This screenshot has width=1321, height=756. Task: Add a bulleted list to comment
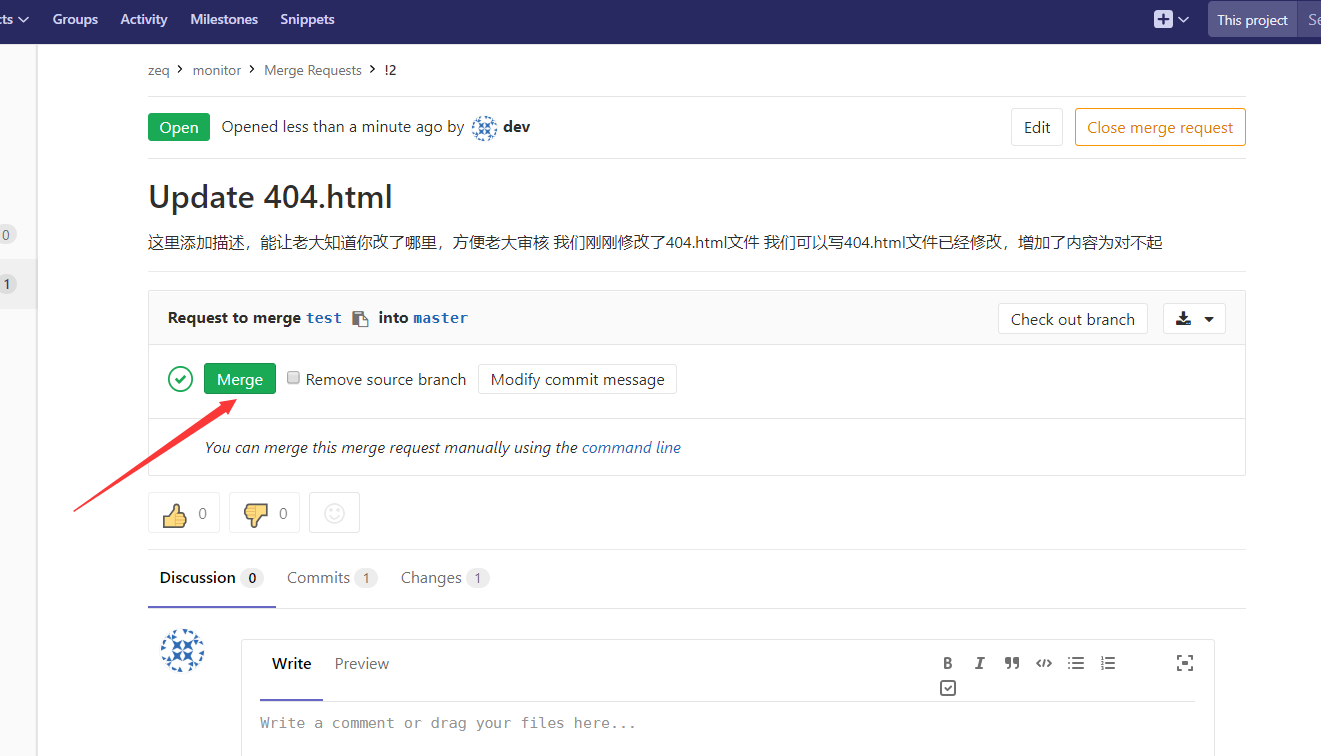1075,662
